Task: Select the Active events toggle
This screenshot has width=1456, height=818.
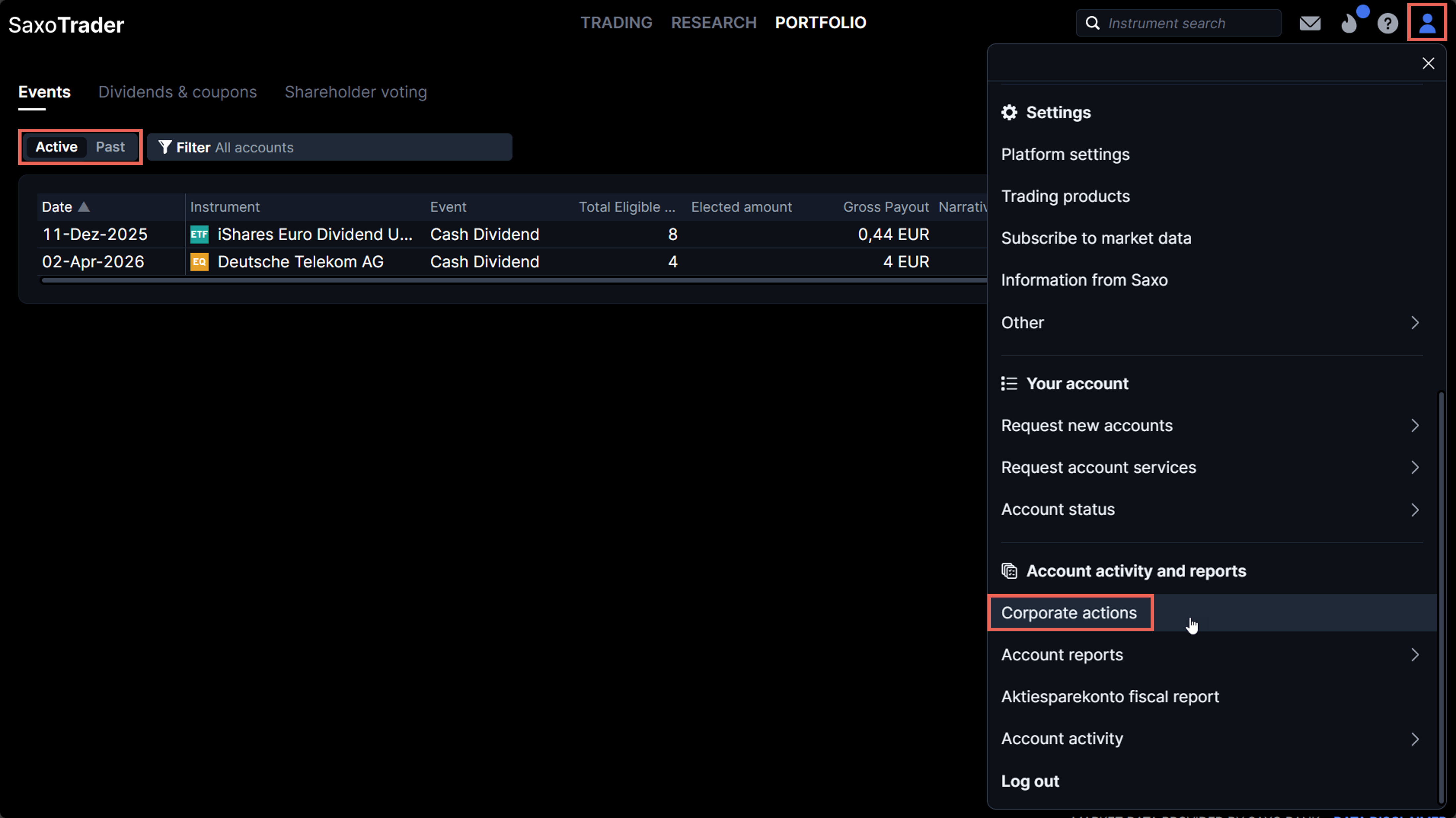Action: click(x=57, y=147)
